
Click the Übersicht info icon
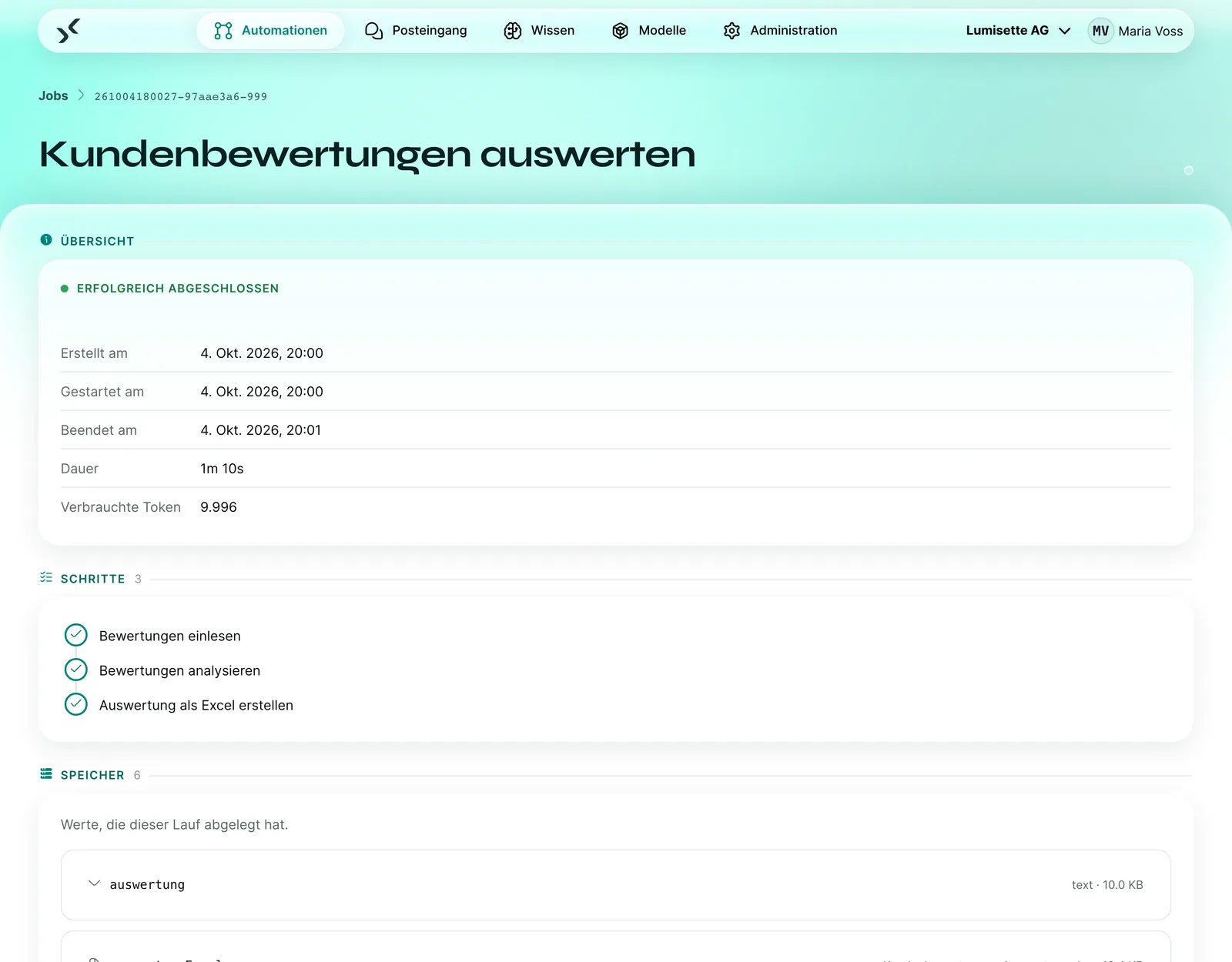tap(46, 240)
